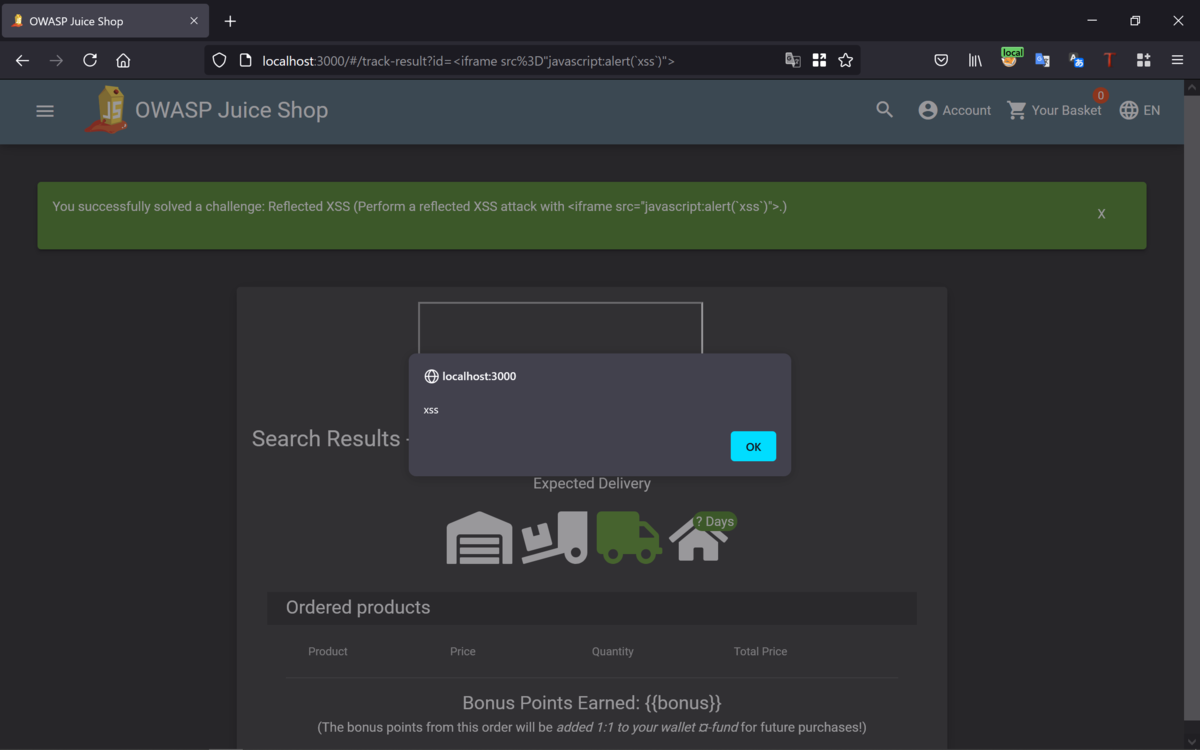The image size is (1200, 750).
Task: Click the red T extension icon
Action: 1109,60
